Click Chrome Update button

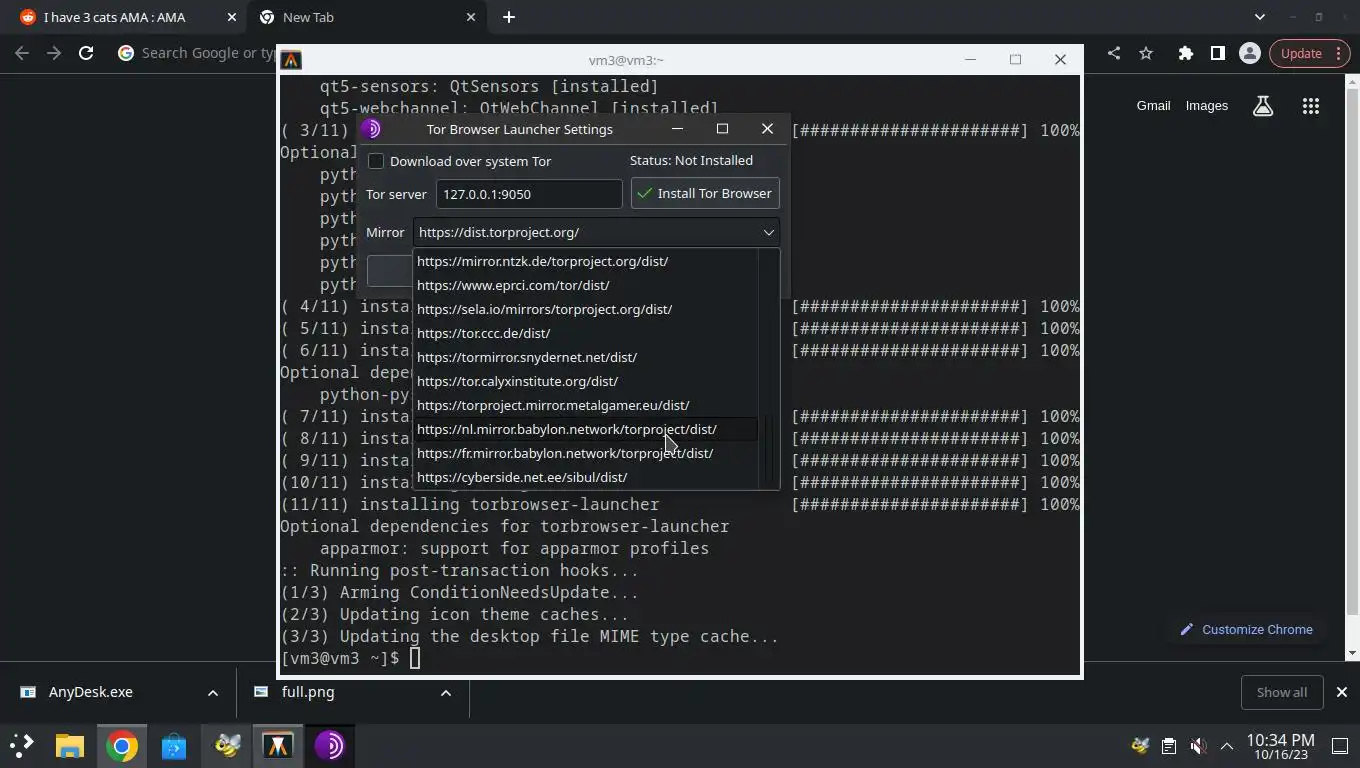tap(1301, 53)
